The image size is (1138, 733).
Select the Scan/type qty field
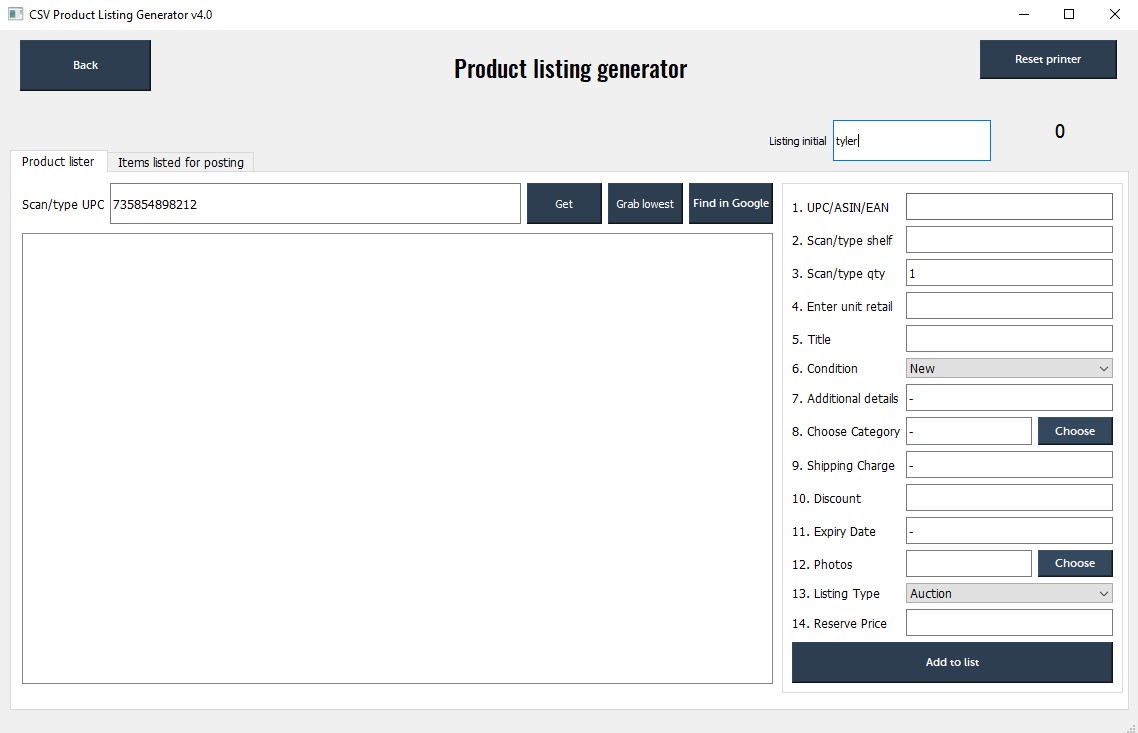click(1008, 272)
